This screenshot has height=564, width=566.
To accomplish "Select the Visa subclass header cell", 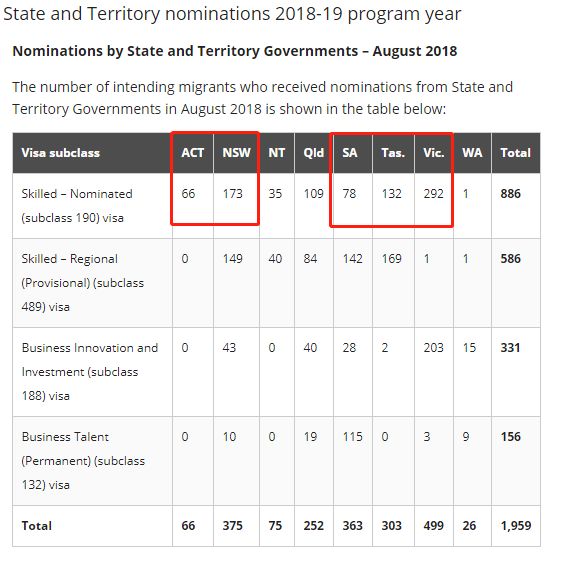I will (92, 153).
